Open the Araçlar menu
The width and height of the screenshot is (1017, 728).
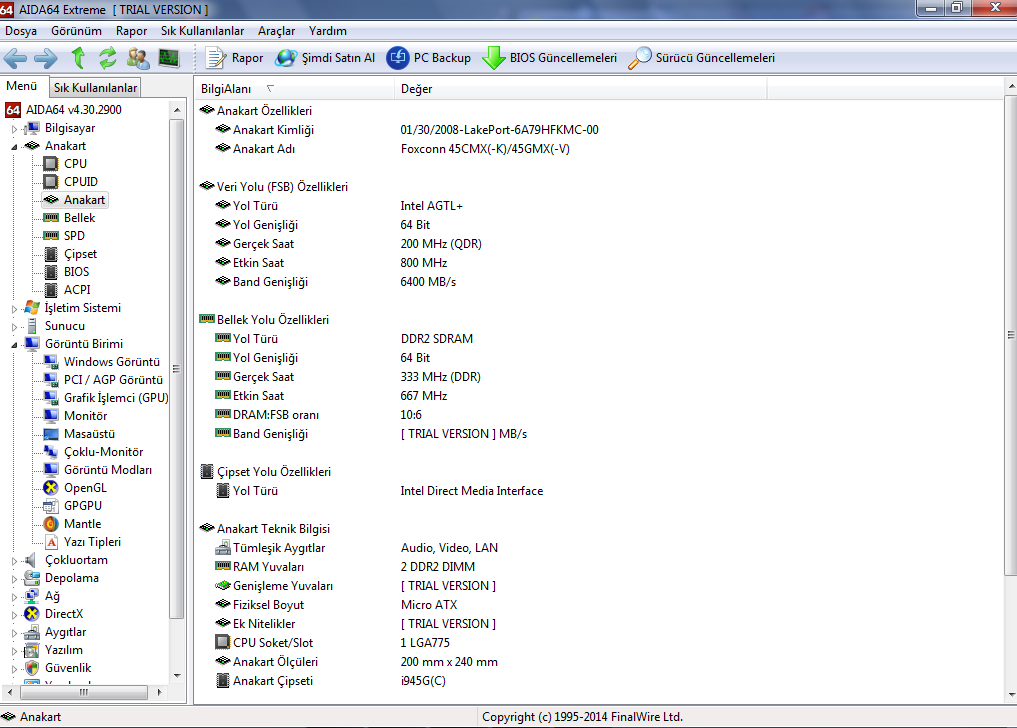coord(276,30)
